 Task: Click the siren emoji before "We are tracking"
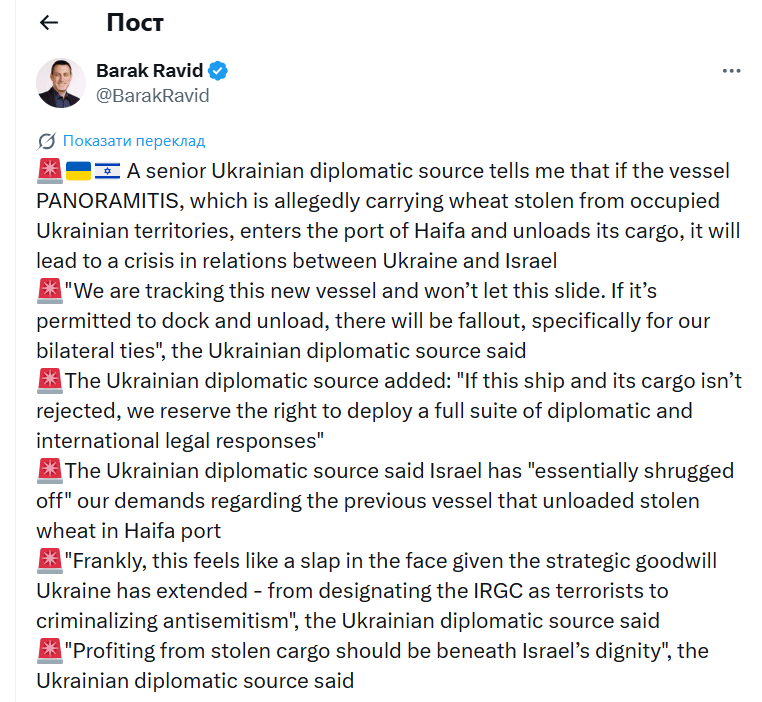[49, 292]
